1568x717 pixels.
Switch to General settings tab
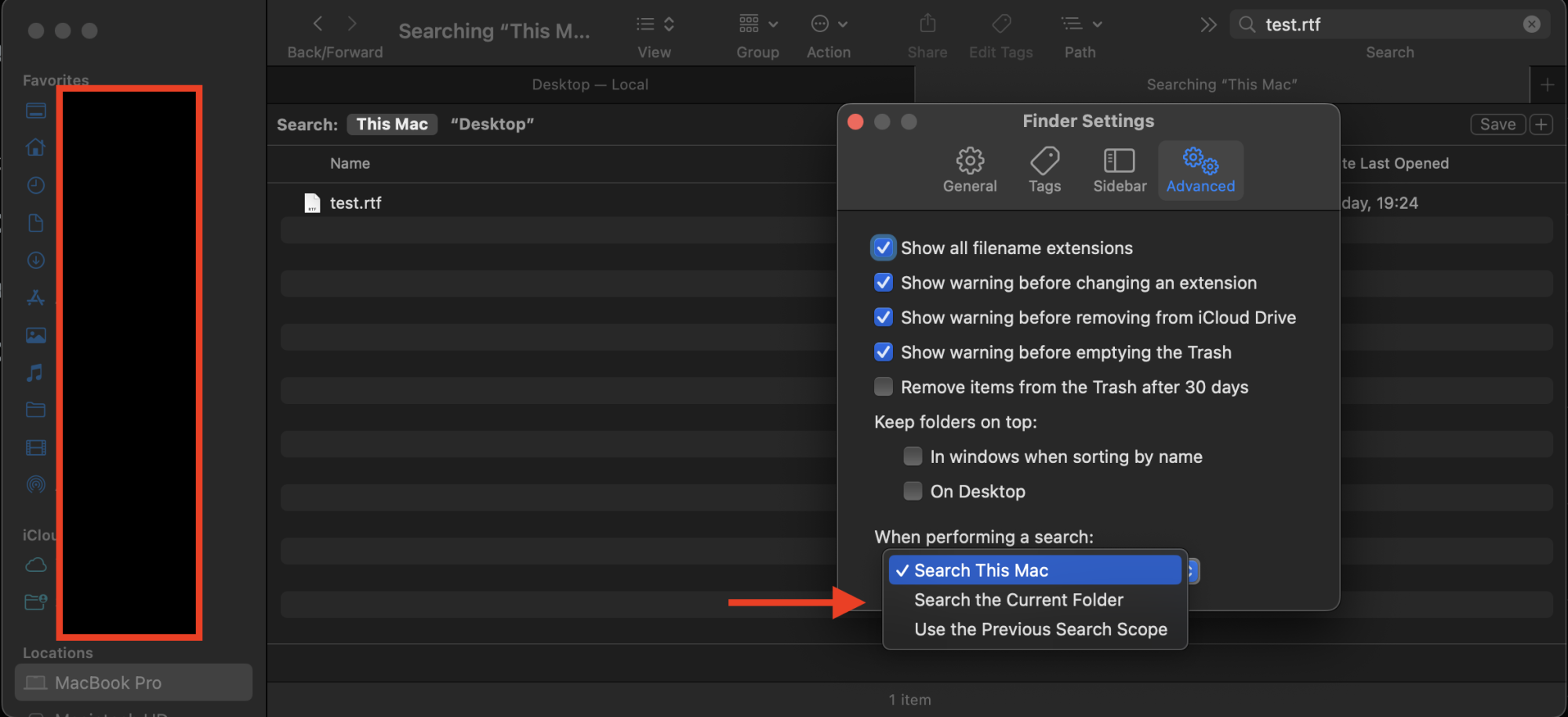[970, 170]
